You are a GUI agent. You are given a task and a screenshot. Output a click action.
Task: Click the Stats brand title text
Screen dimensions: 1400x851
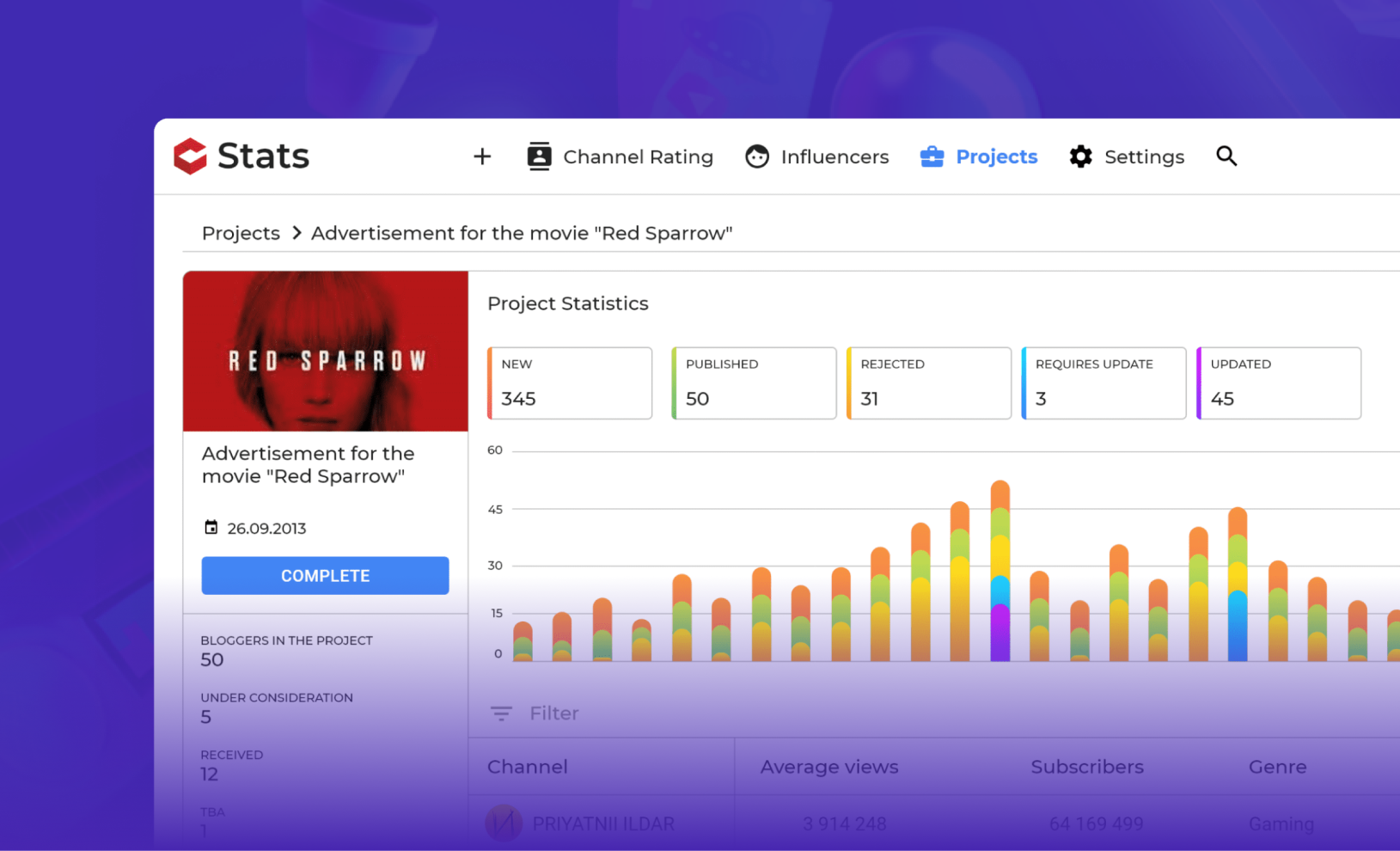(x=263, y=156)
